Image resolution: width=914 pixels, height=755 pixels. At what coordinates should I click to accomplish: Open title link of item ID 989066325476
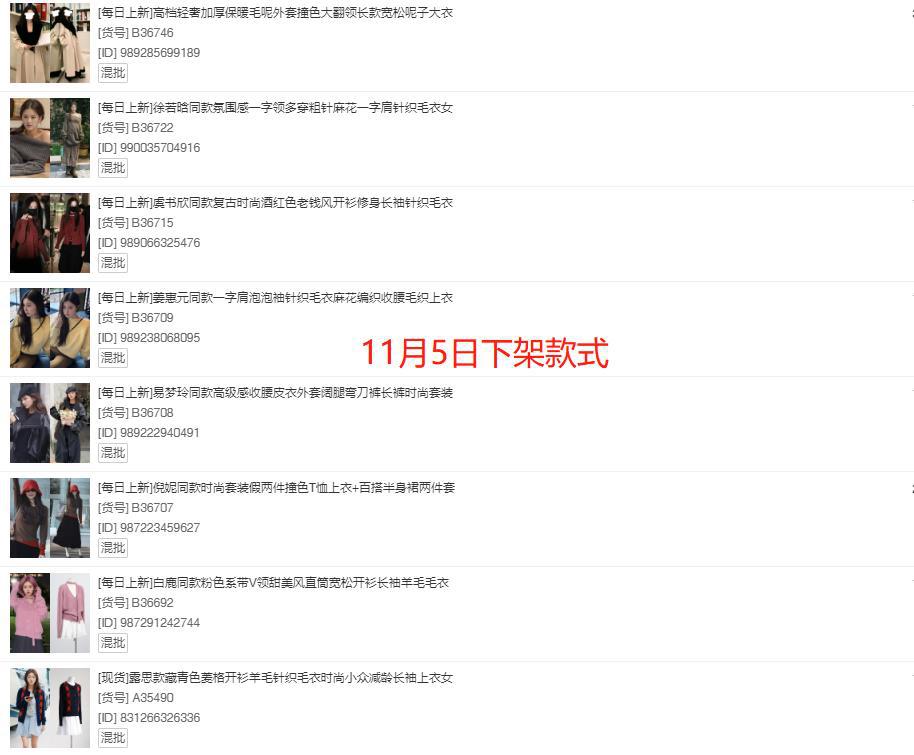275,203
